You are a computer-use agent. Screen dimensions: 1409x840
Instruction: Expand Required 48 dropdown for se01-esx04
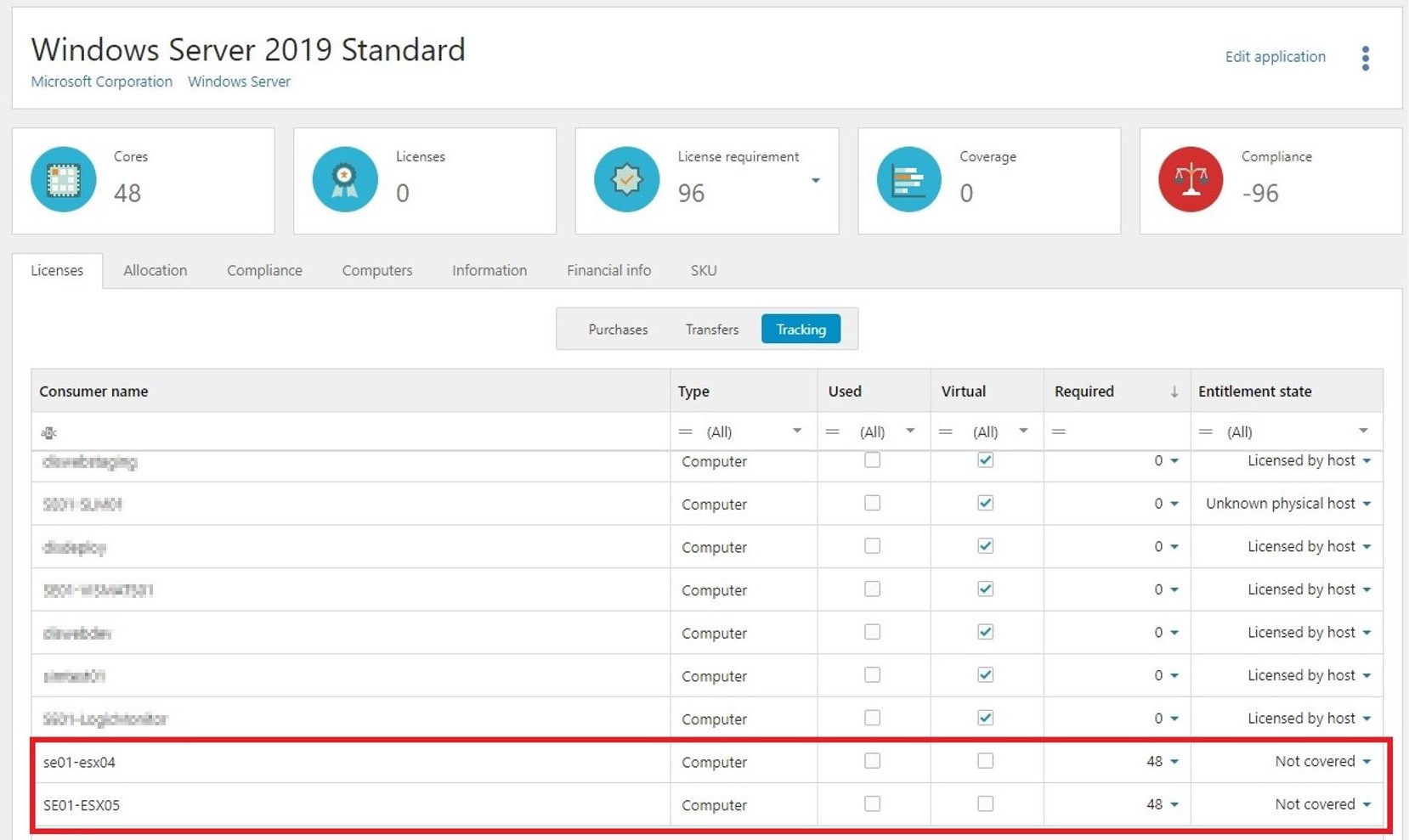pyautogui.click(x=1174, y=762)
